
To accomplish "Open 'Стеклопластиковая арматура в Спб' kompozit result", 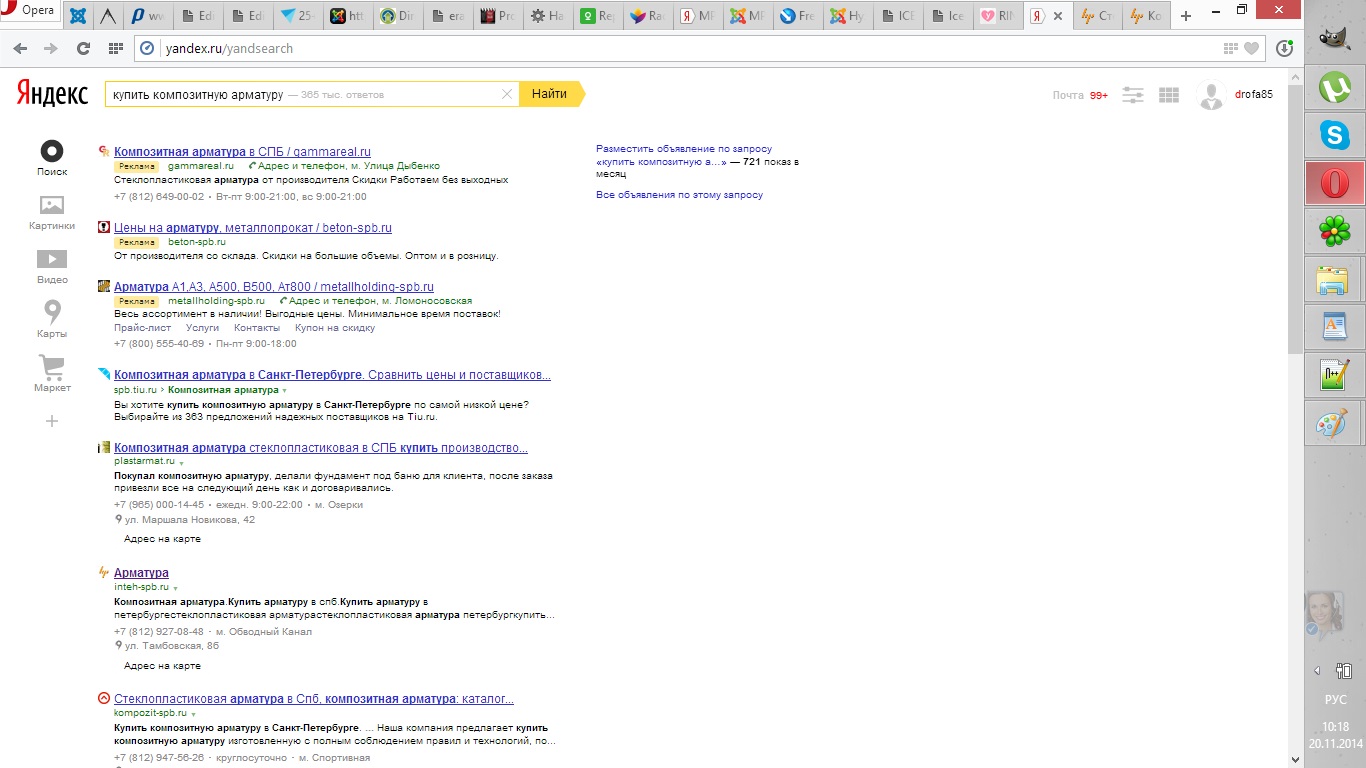I will point(314,699).
